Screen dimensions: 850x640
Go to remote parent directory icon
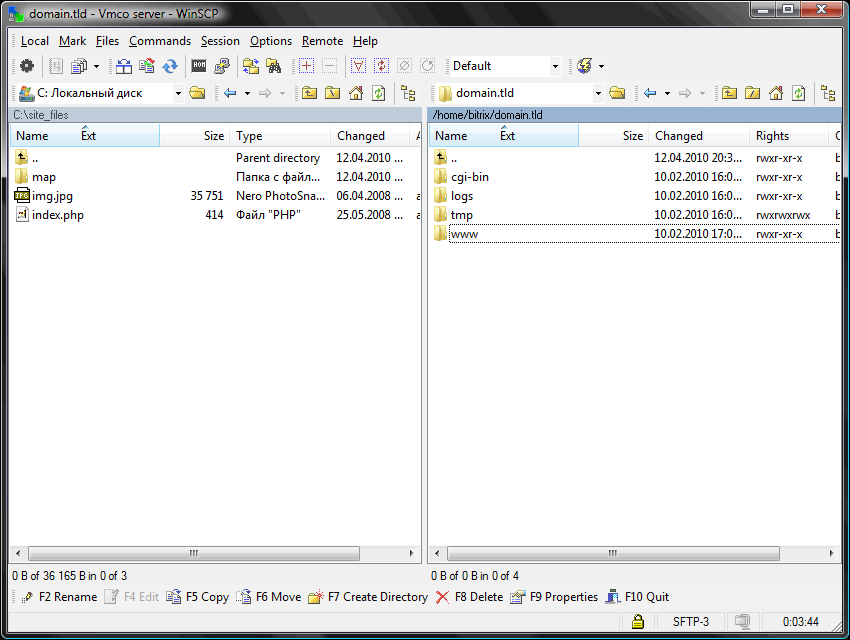(x=730, y=93)
